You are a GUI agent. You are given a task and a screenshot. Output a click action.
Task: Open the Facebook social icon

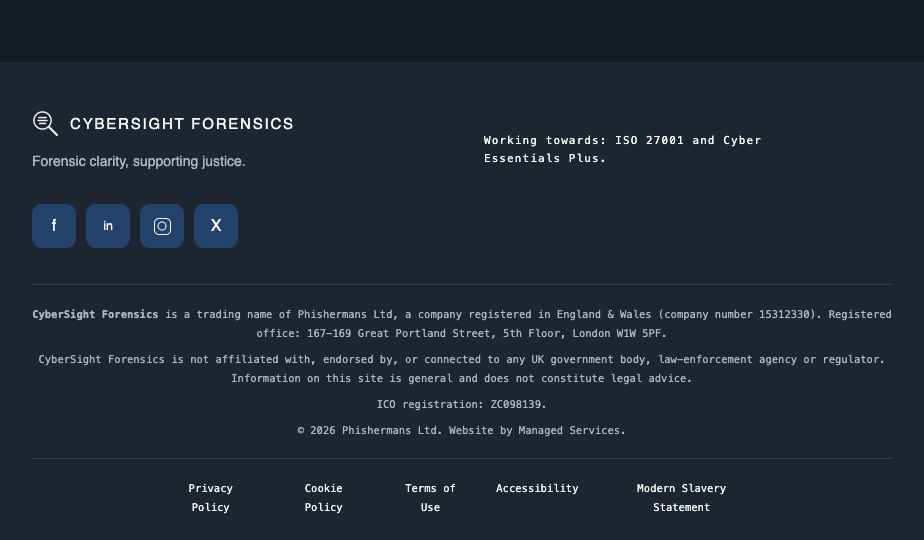pos(54,226)
